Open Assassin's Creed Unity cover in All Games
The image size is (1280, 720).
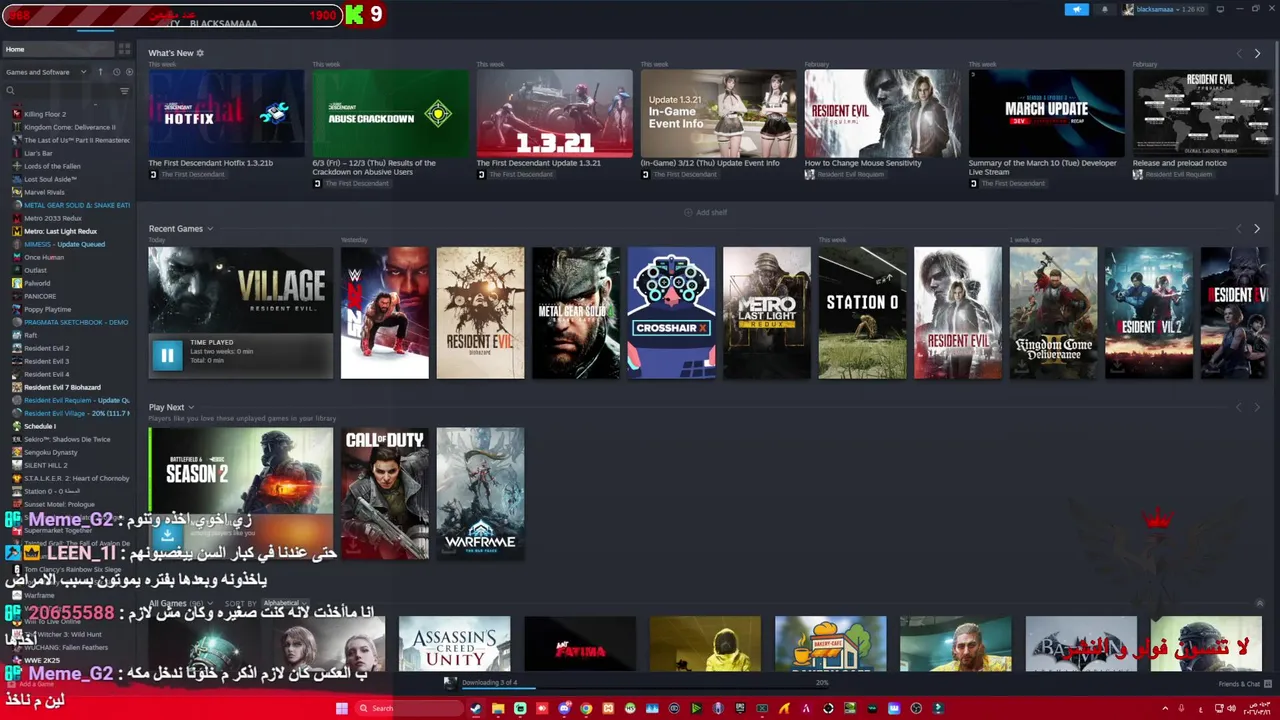coord(454,644)
